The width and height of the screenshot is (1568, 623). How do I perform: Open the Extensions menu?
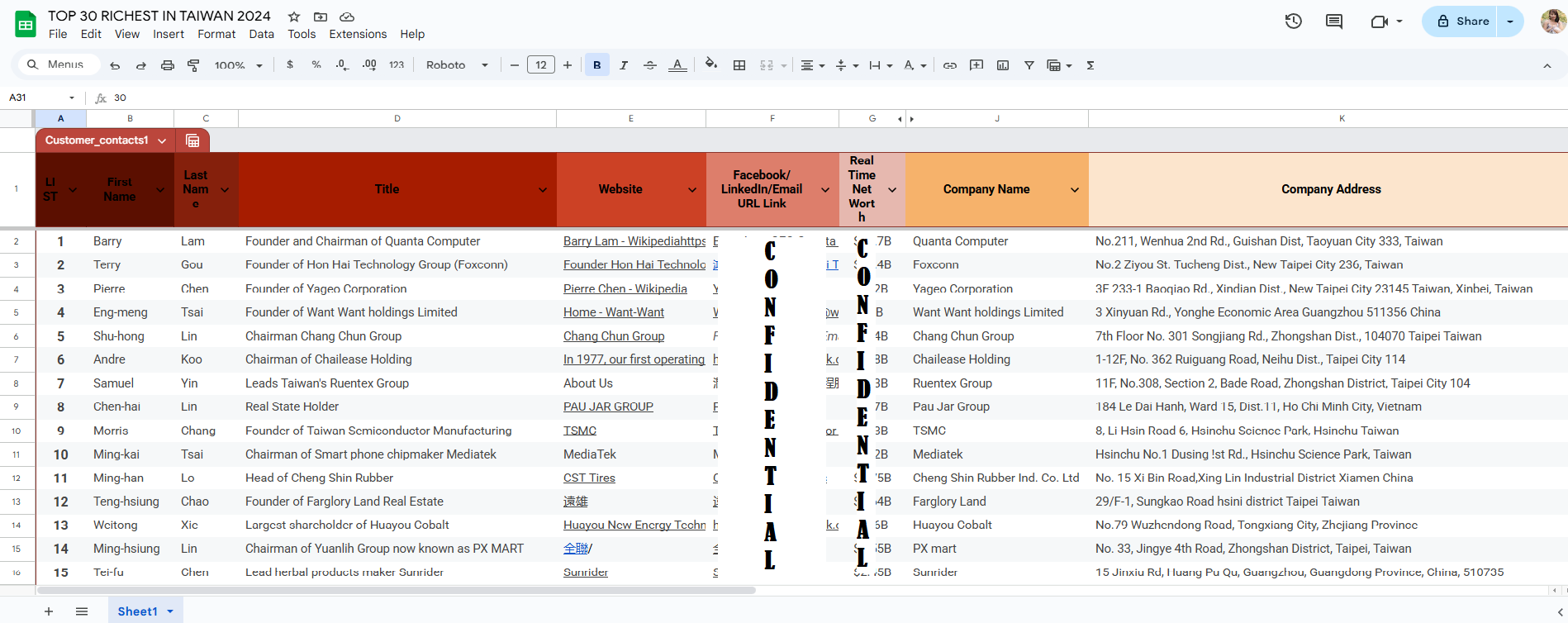358,34
